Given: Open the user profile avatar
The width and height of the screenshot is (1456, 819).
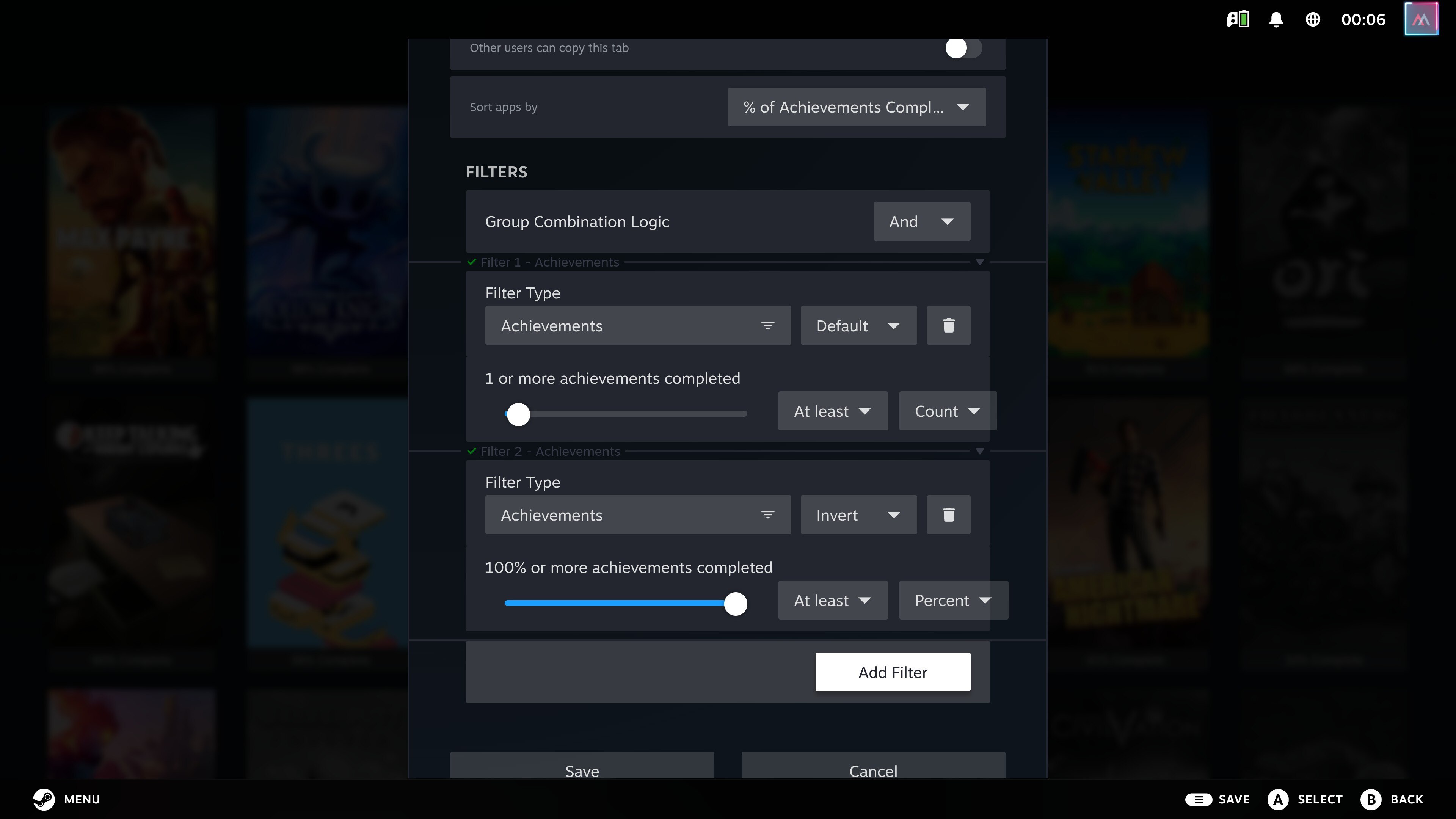Looking at the screenshot, I should pos(1421,19).
